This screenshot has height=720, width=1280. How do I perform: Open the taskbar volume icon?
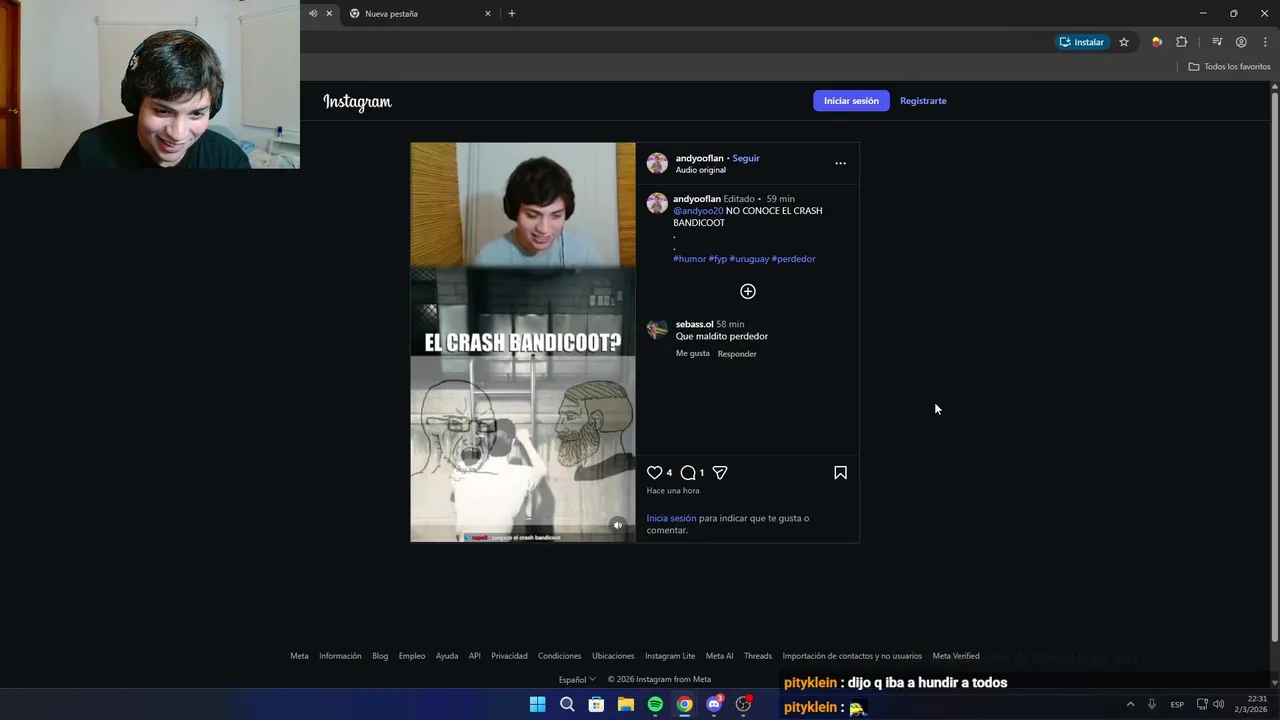point(1218,704)
